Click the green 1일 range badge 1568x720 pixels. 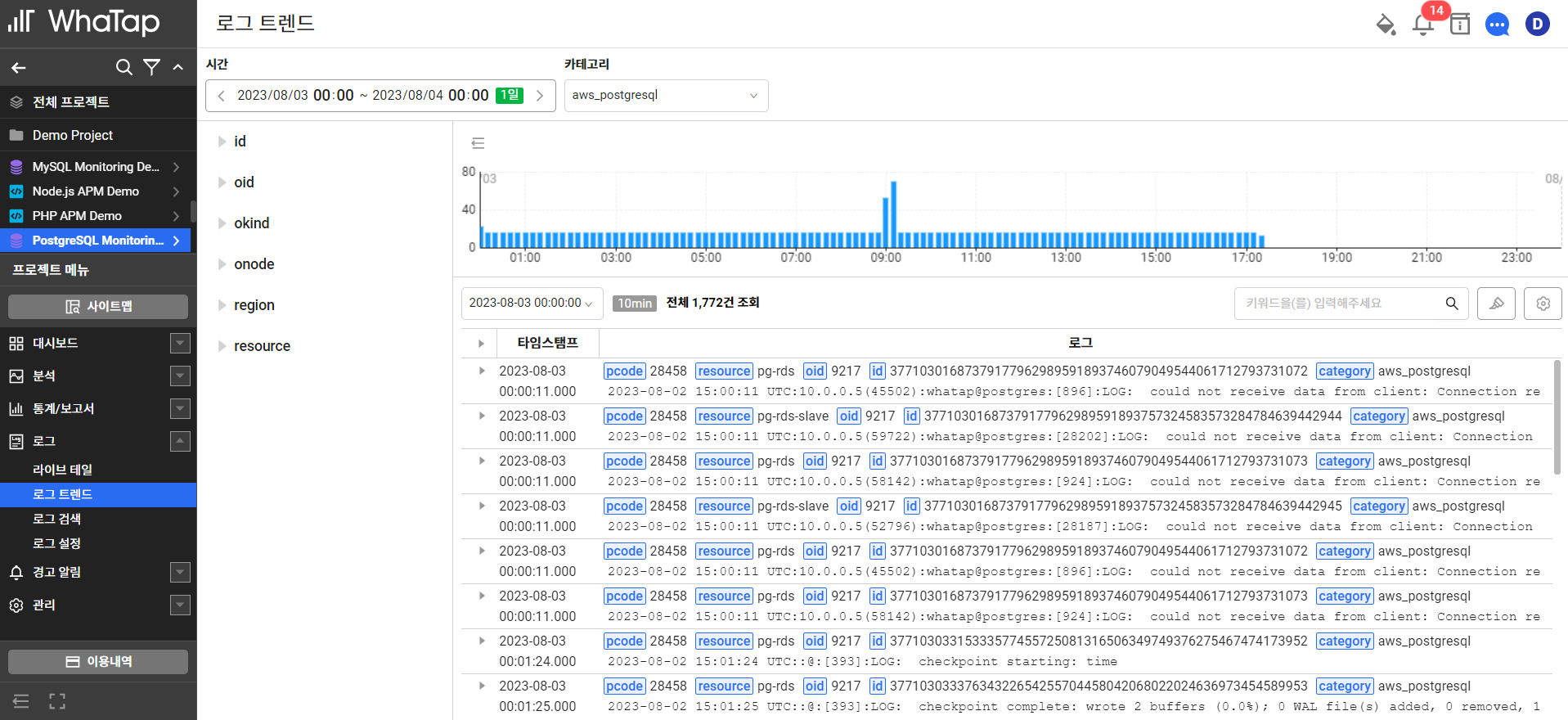[510, 95]
